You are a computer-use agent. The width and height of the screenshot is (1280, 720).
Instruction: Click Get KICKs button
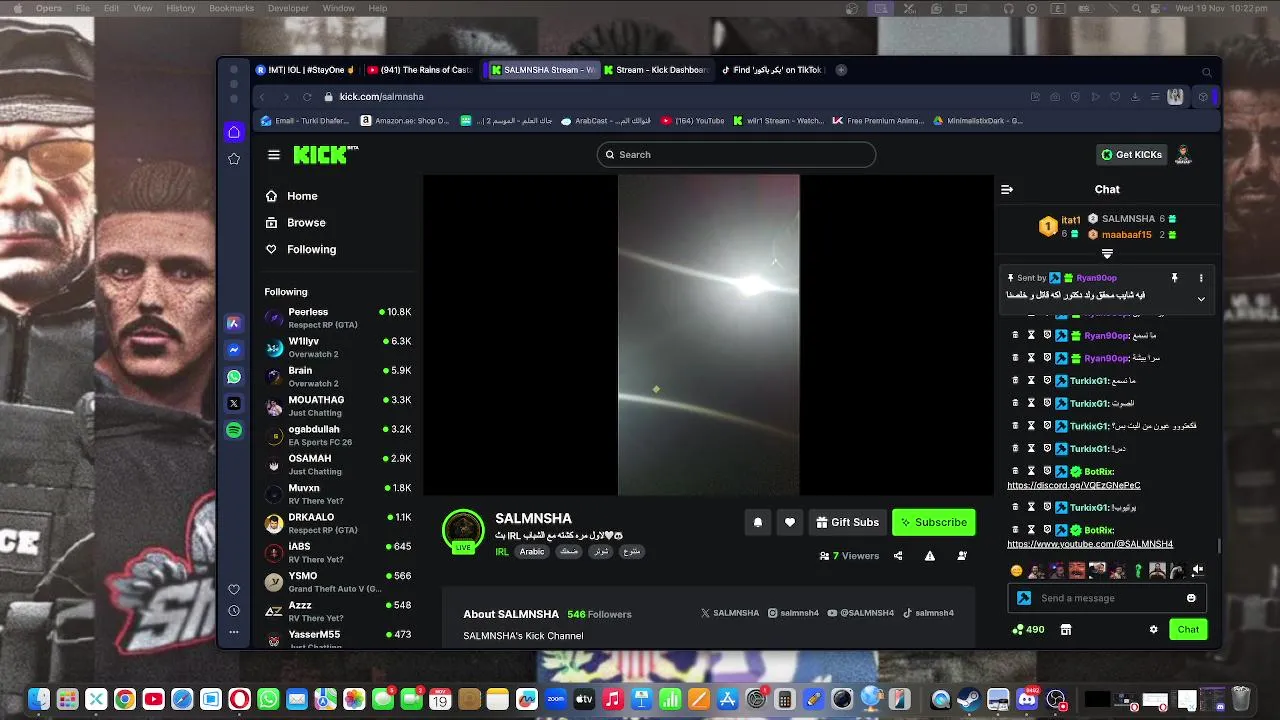[1132, 155]
